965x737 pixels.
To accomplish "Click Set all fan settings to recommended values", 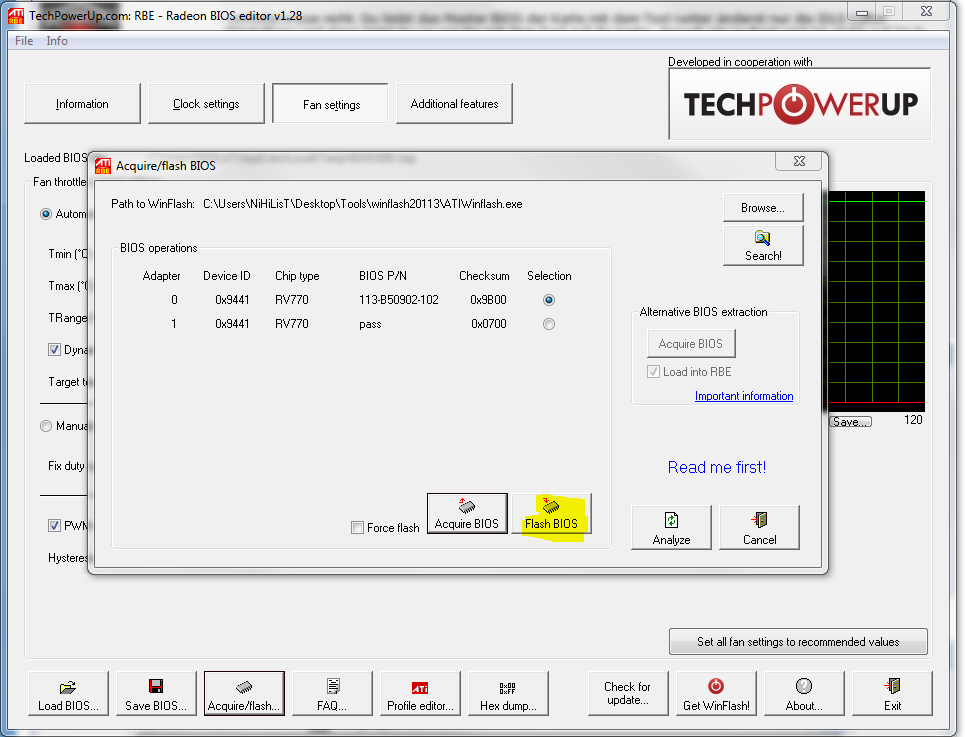I will pos(798,642).
